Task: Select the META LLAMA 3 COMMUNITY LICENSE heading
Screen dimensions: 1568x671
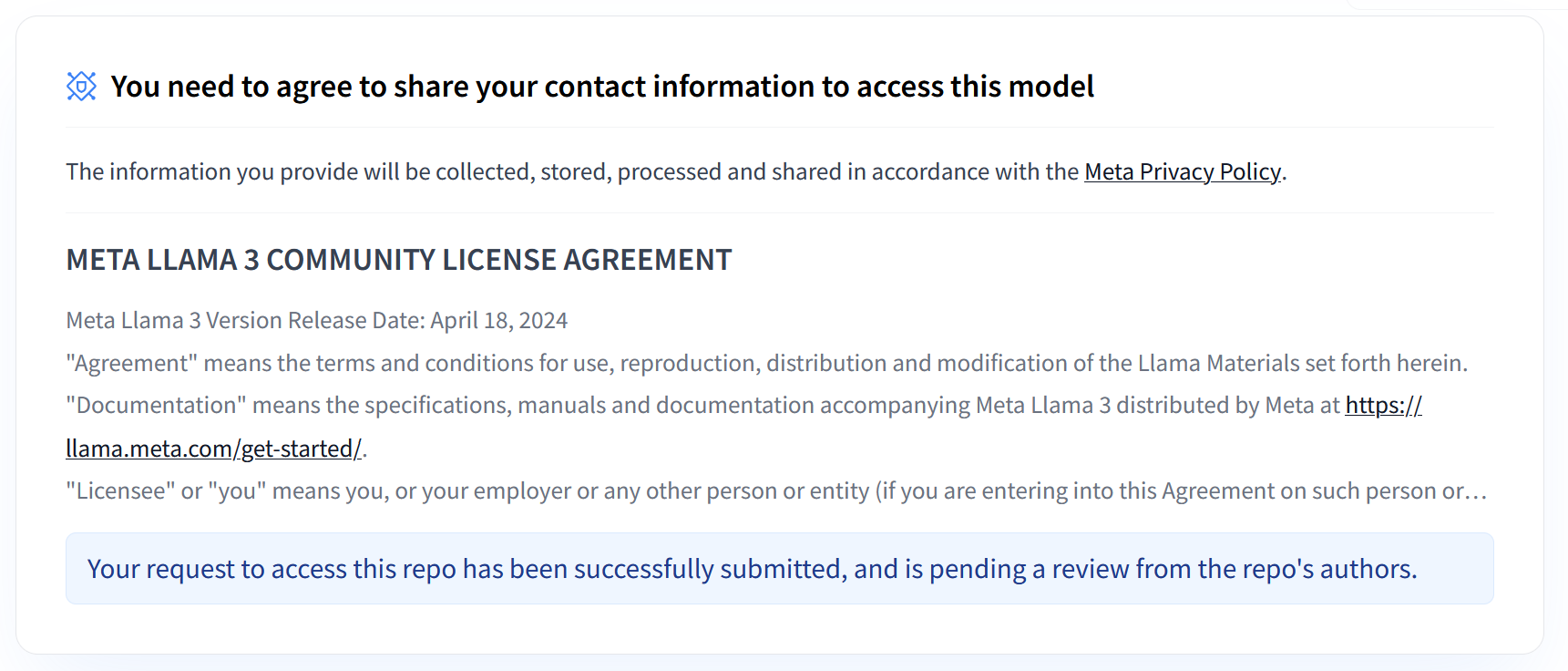Action: pyautogui.click(x=398, y=260)
